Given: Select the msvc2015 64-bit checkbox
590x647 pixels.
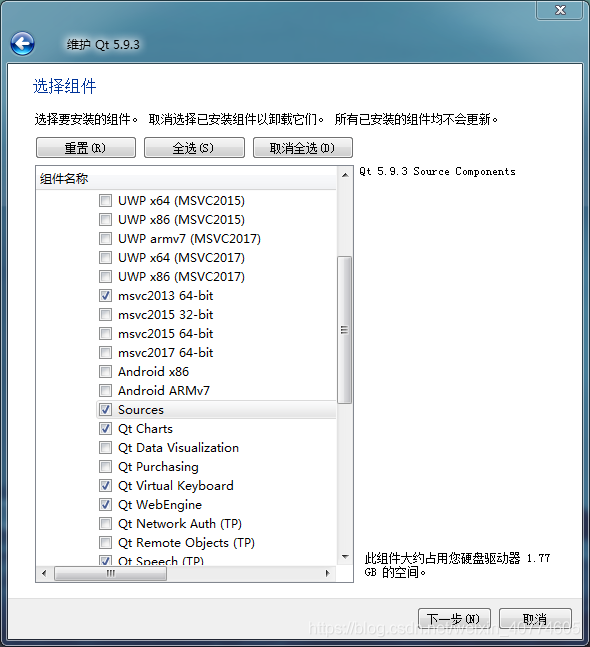Looking at the screenshot, I should pos(106,334).
